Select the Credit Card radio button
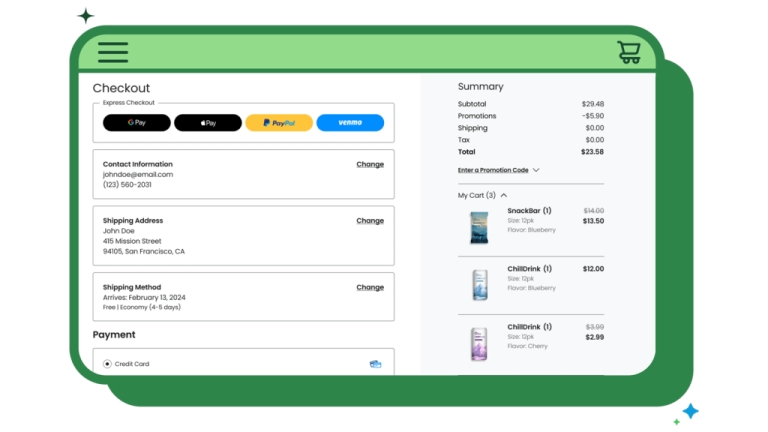This screenshot has width=768, height=432. (x=107, y=364)
